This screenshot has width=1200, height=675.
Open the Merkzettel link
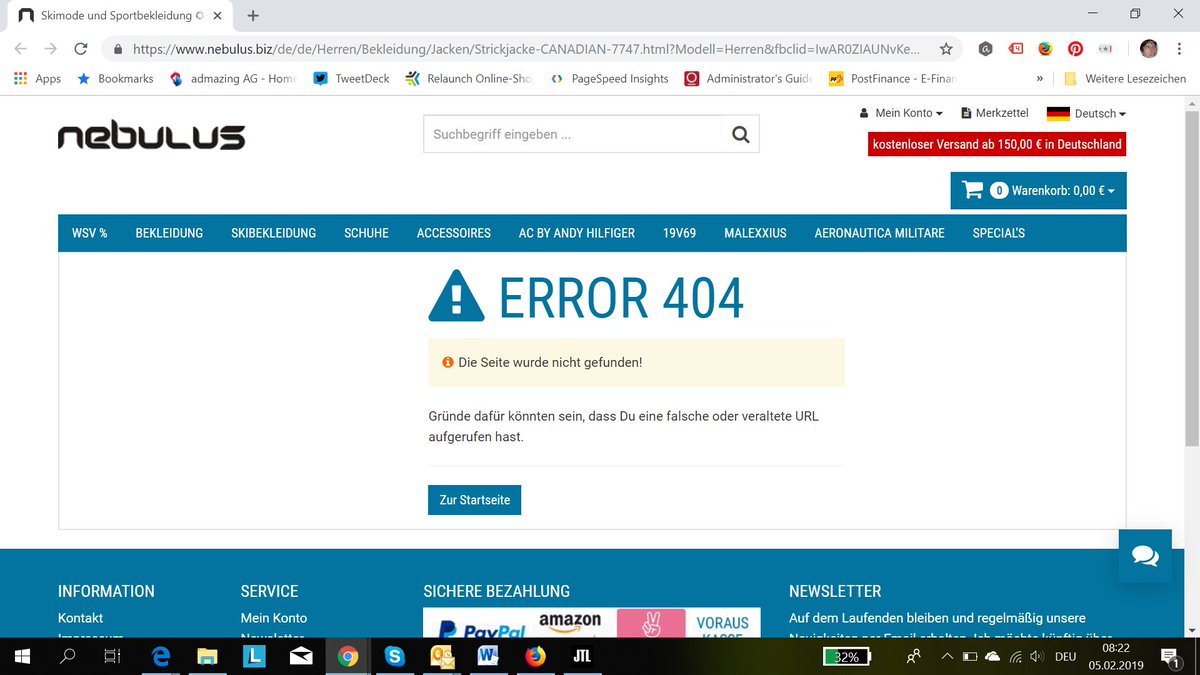[x=995, y=113]
